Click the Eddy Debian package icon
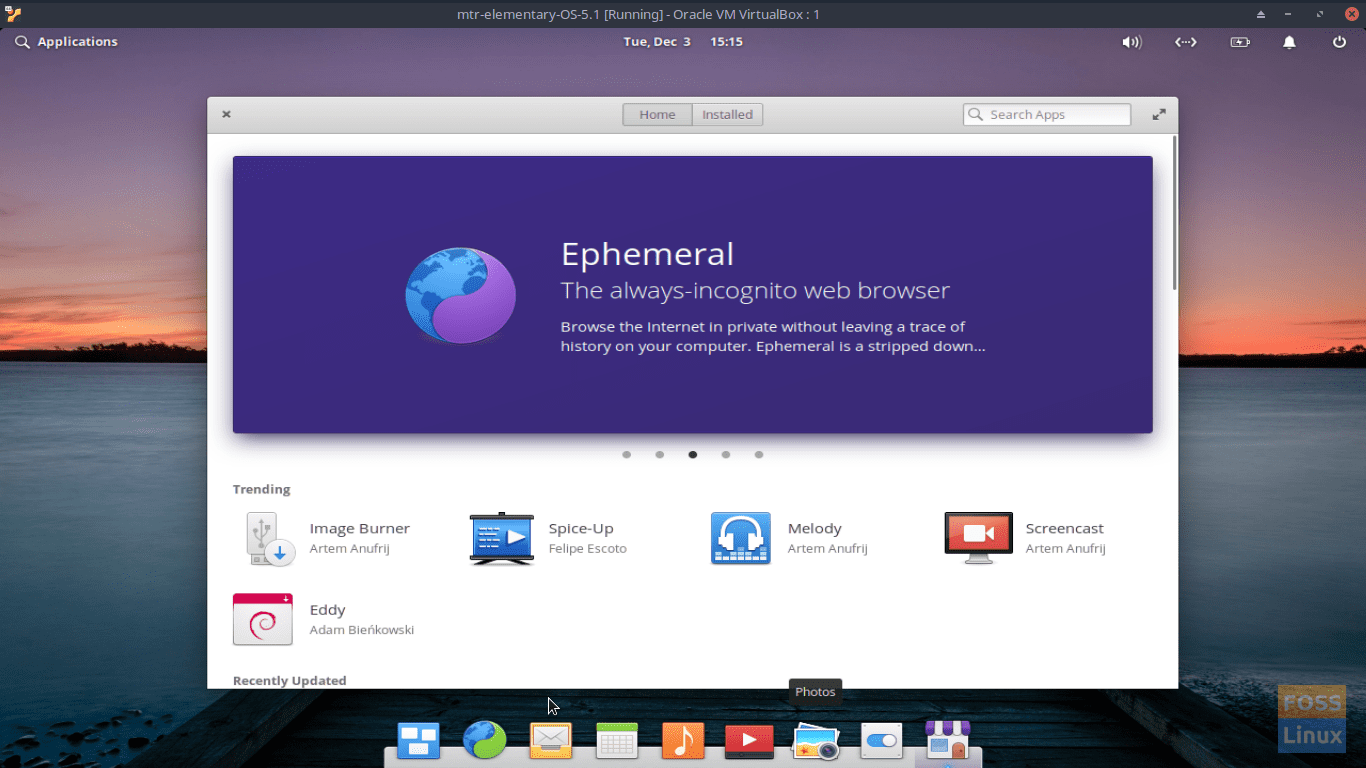This screenshot has height=768, width=1366. pyautogui.click(x=263, y=619)
